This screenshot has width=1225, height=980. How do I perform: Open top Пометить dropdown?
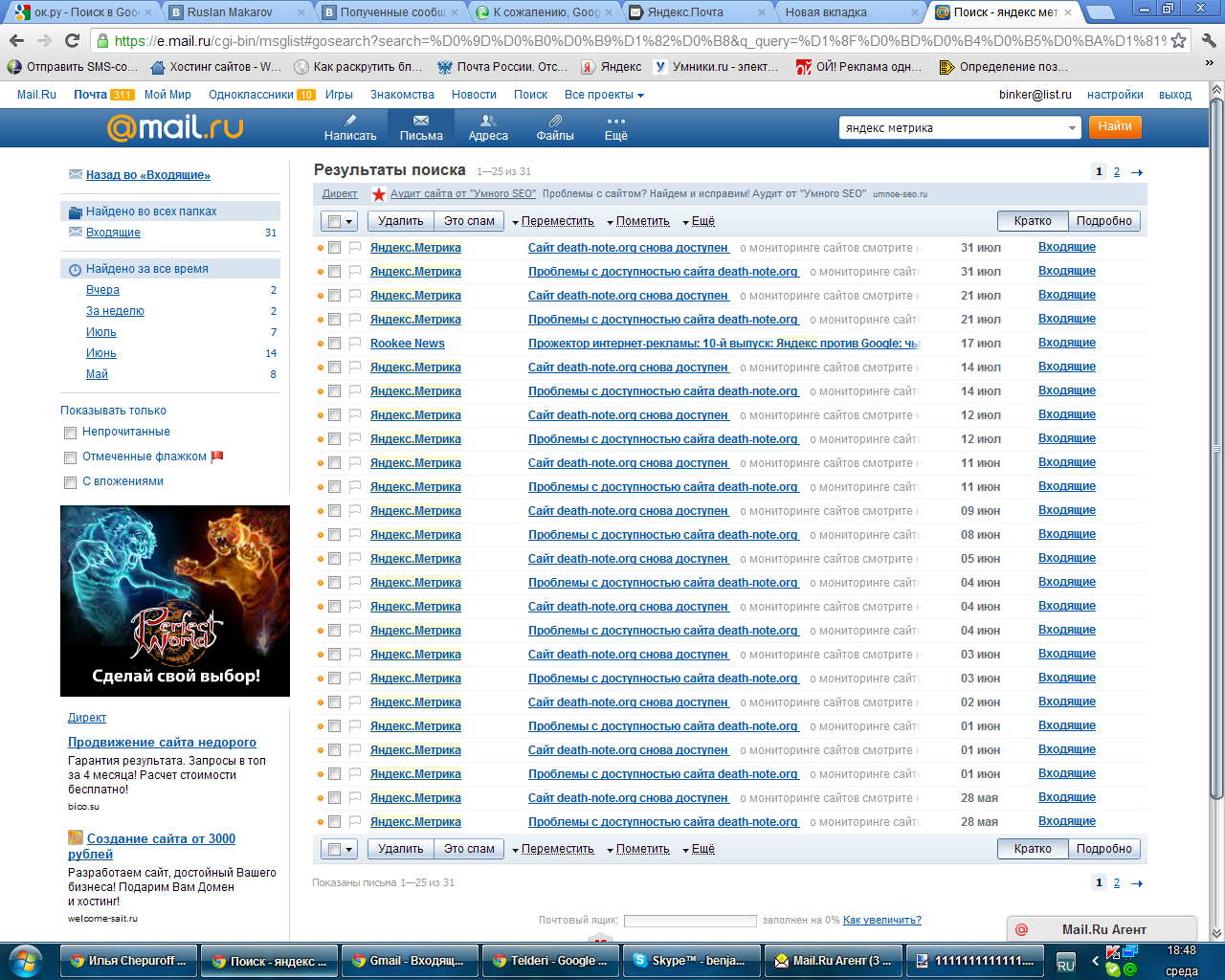tap(638, 221)
